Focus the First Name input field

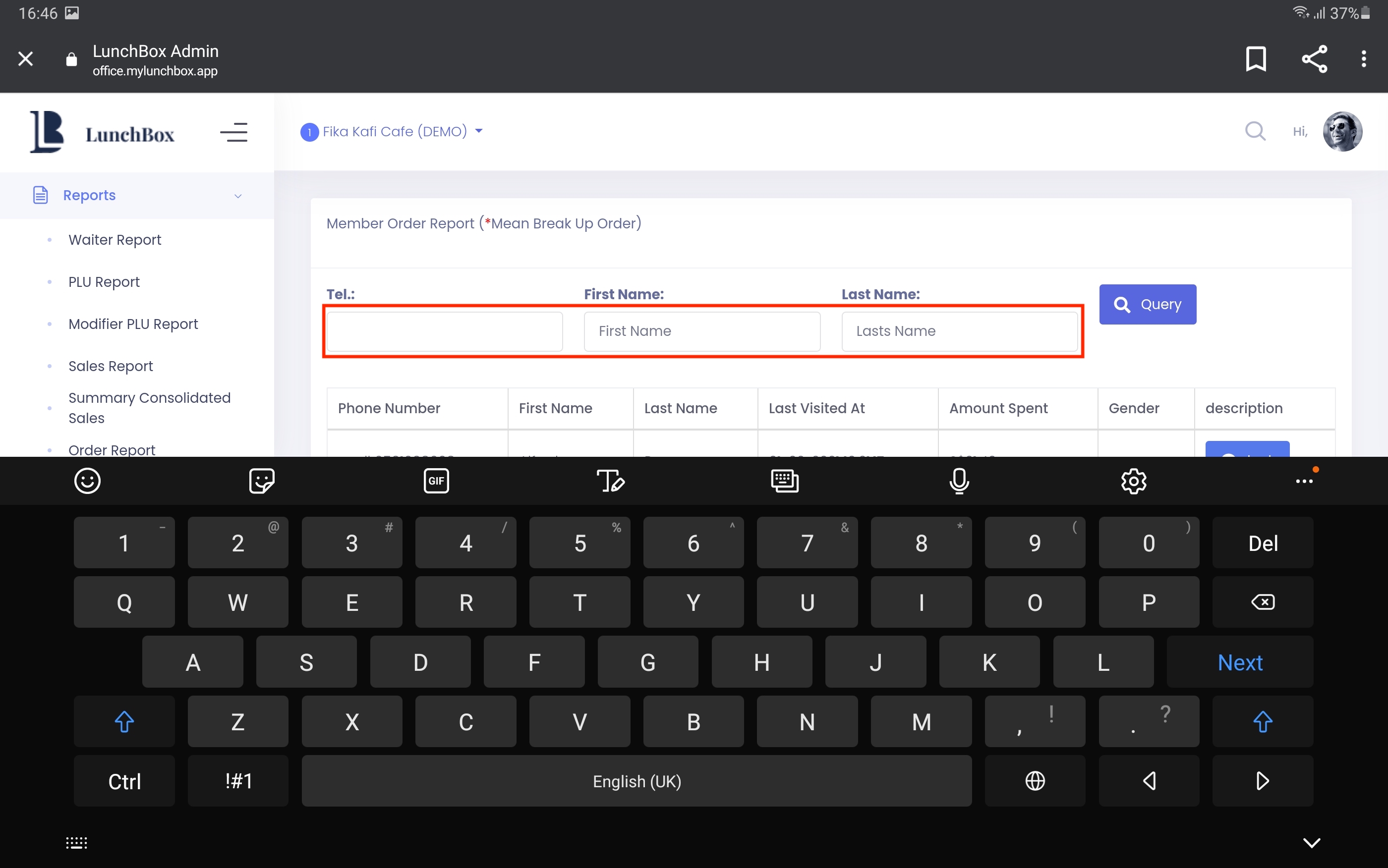pyautogui.click(x=702, y=331)
